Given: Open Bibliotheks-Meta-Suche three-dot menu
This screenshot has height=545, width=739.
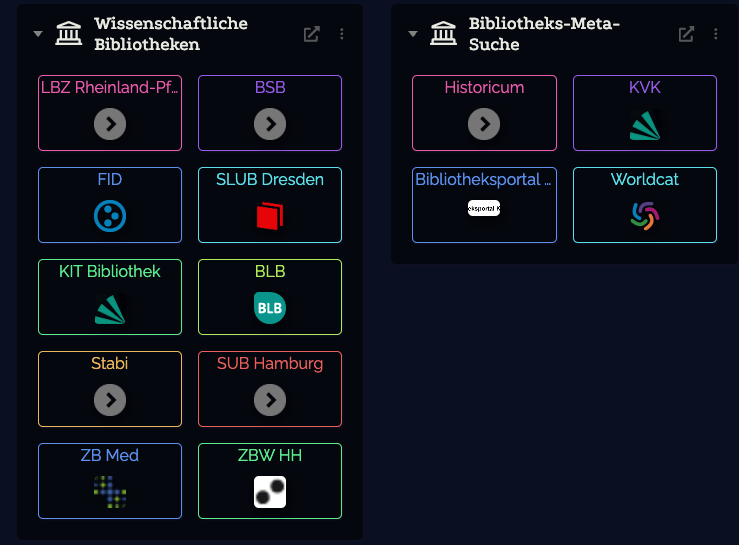Looking at the screenshot, I should click(716, 34).
